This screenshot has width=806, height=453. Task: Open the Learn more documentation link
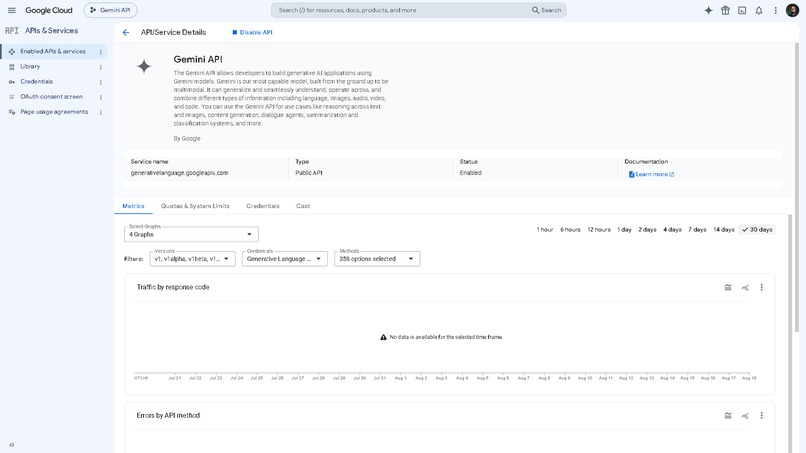[x=651, y=174]
